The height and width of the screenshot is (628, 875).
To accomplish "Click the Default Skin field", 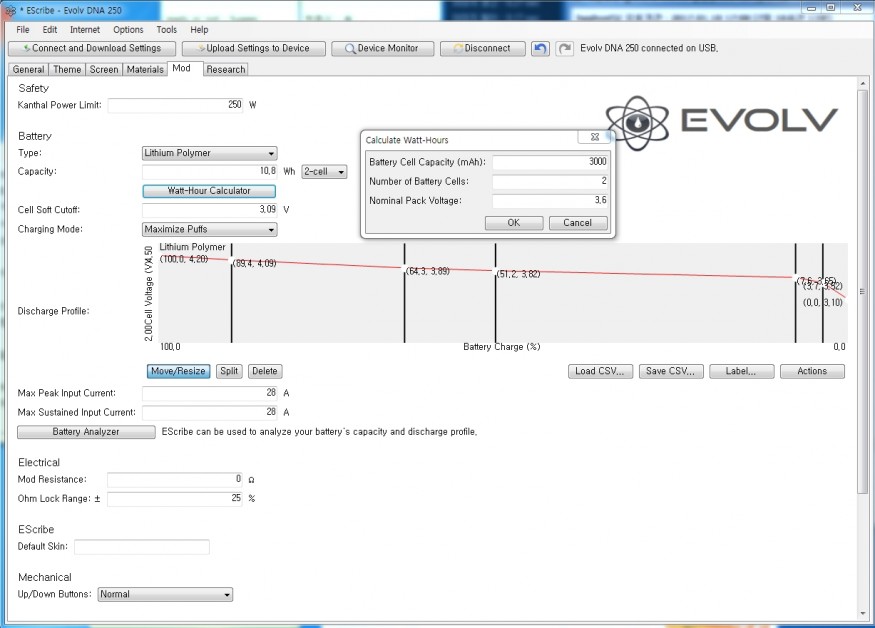I will pos(142,547).
